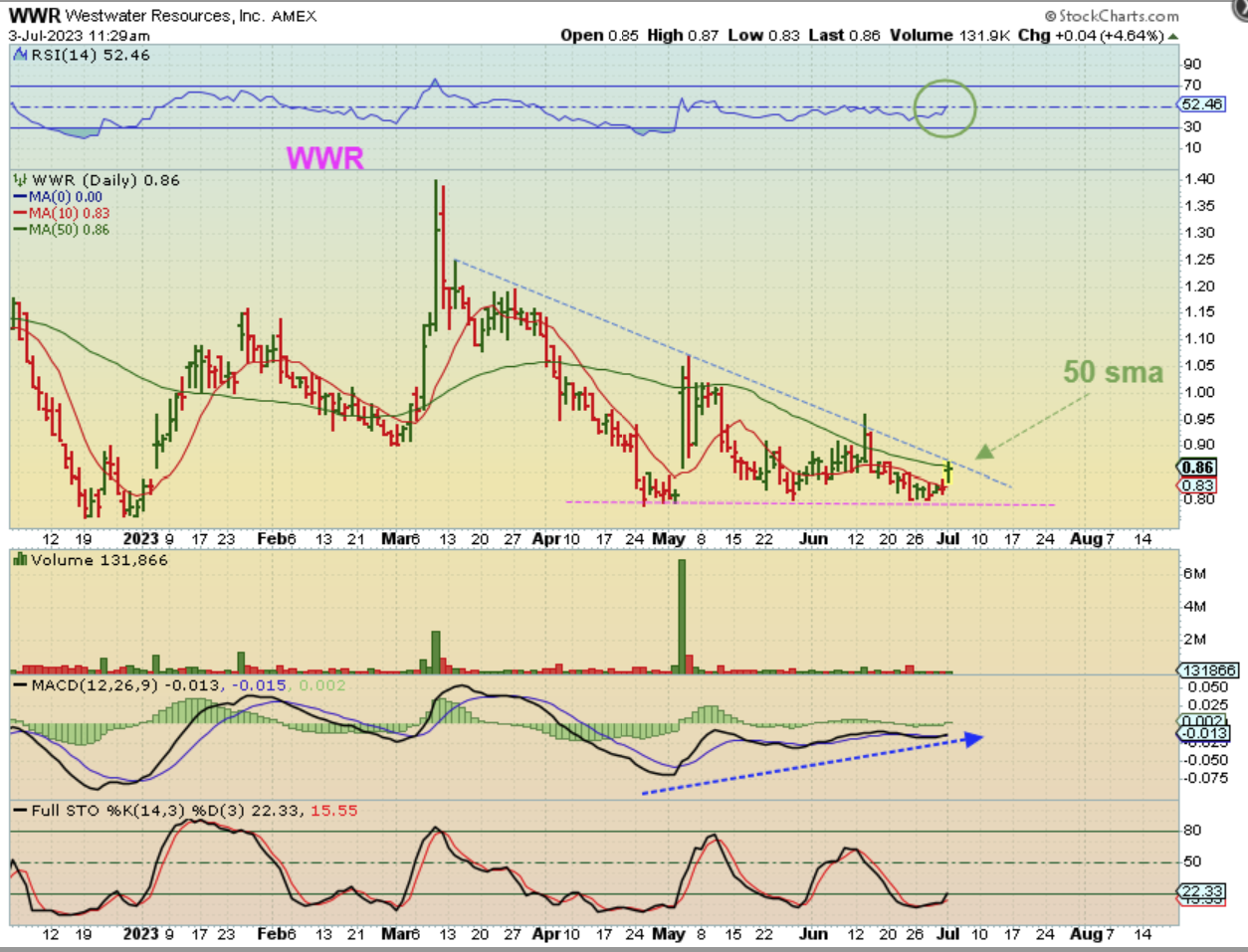Click the 3-Jul-2023 11:29am timestamp

(80, 35)
